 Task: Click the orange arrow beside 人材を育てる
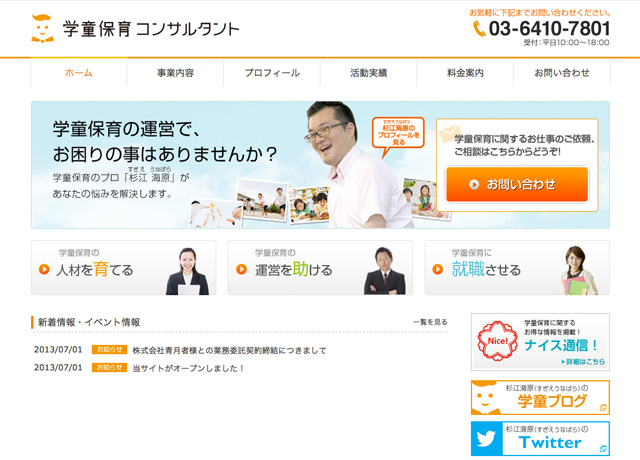click(44, 269)
